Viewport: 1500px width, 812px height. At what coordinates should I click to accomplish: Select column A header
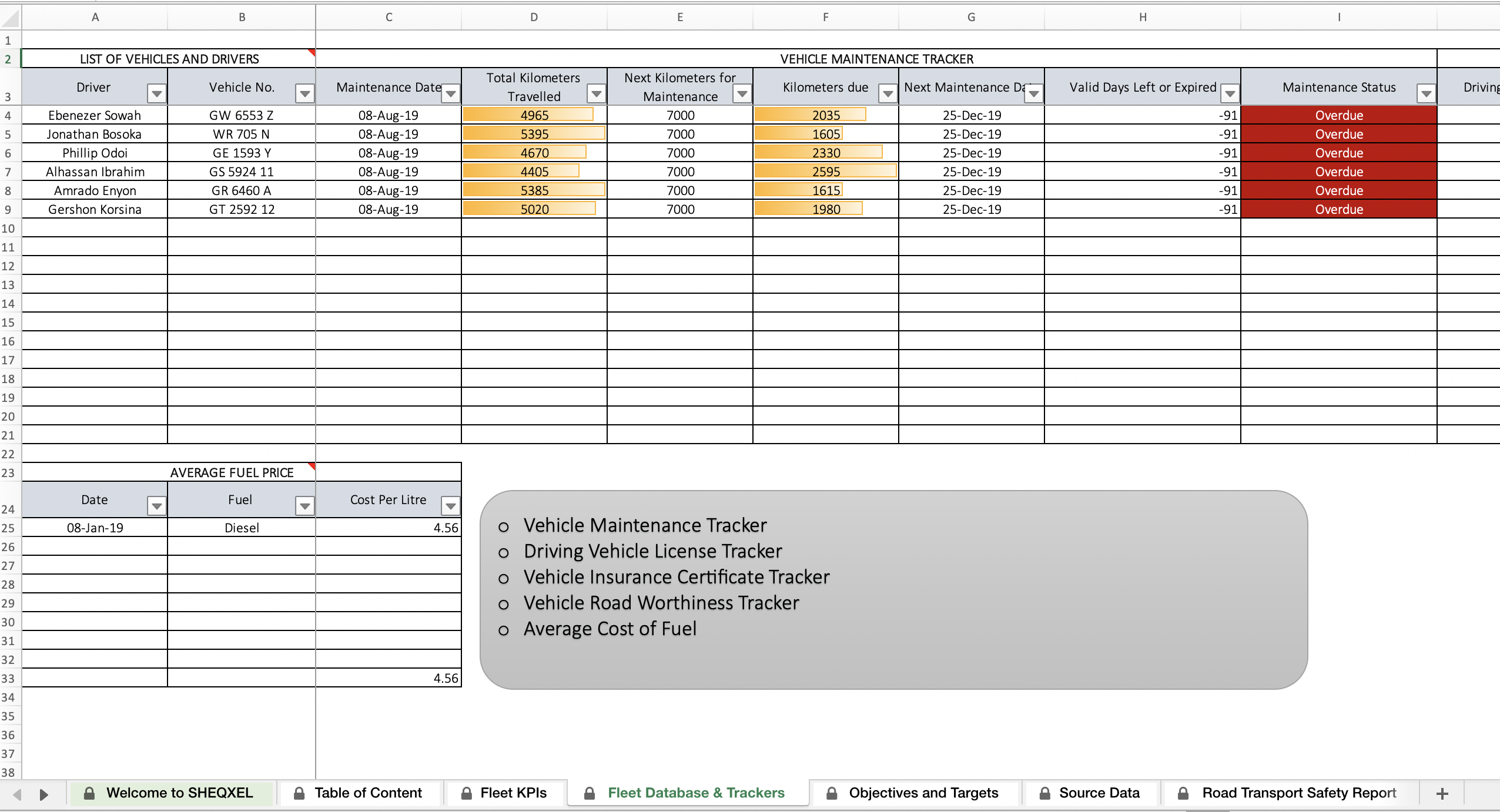(95, 18)
